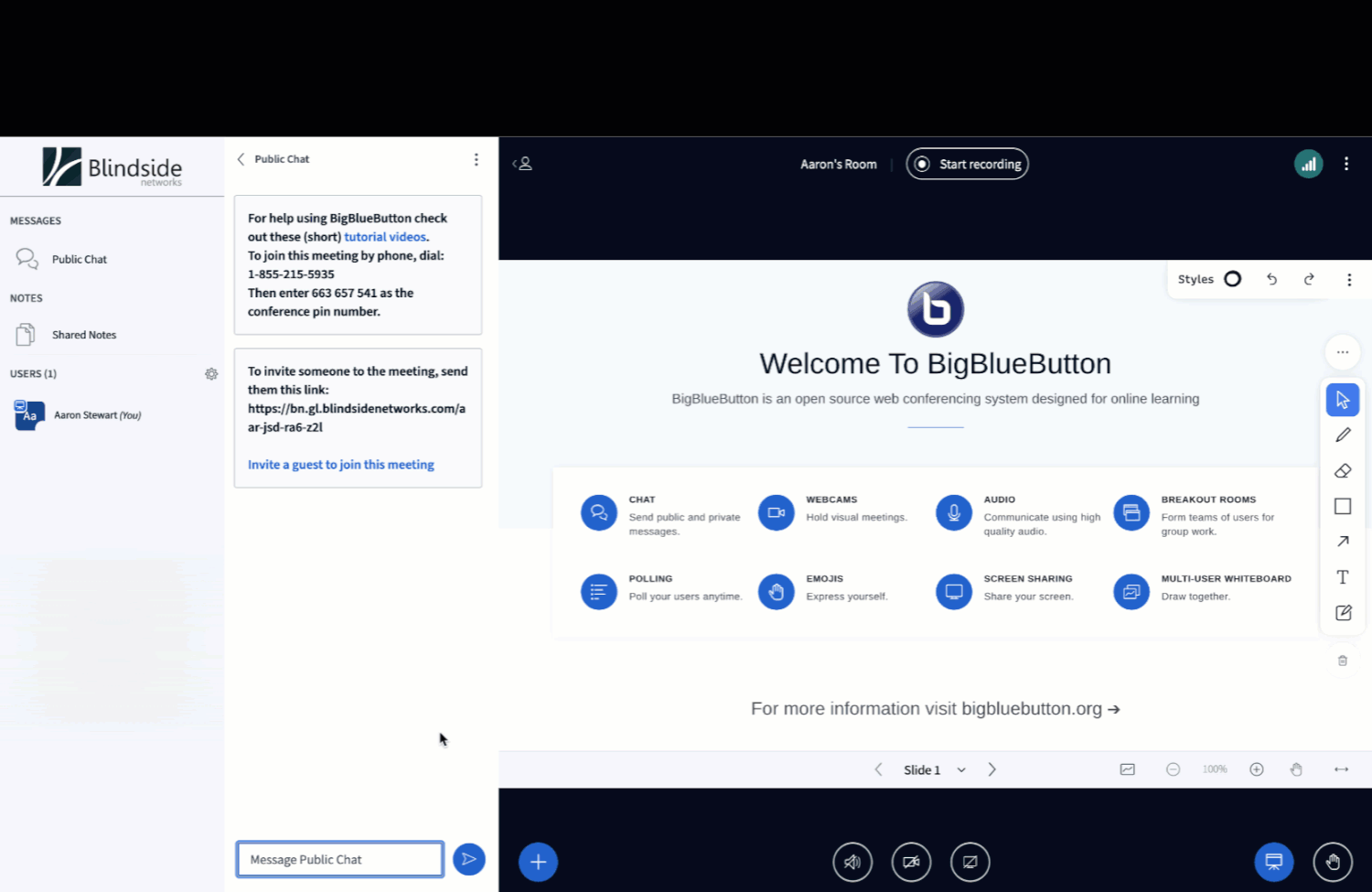The height and width of the screenshot is (892, 1372).
Task: Choose the Eraser tool
Action: 1343,471
